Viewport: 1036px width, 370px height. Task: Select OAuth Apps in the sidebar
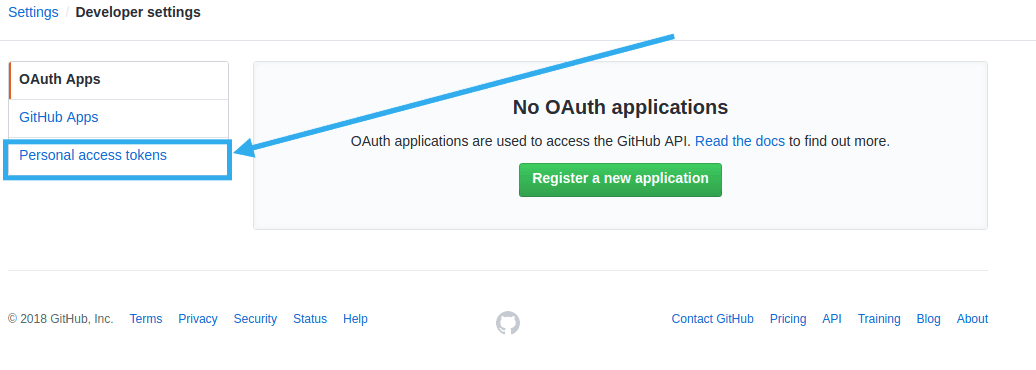(119, 80)
